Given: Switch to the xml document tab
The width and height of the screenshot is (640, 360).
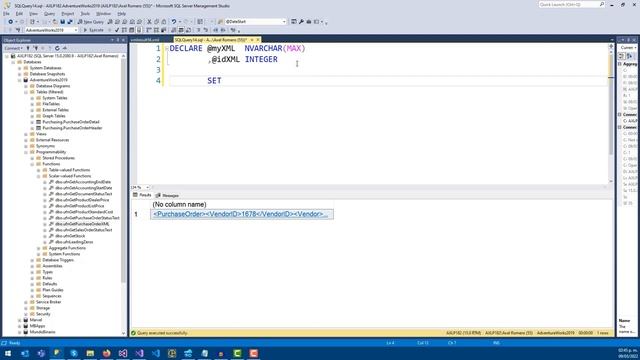Looking at the screenshot, I should pyautogui.click(x=145, y=40).
